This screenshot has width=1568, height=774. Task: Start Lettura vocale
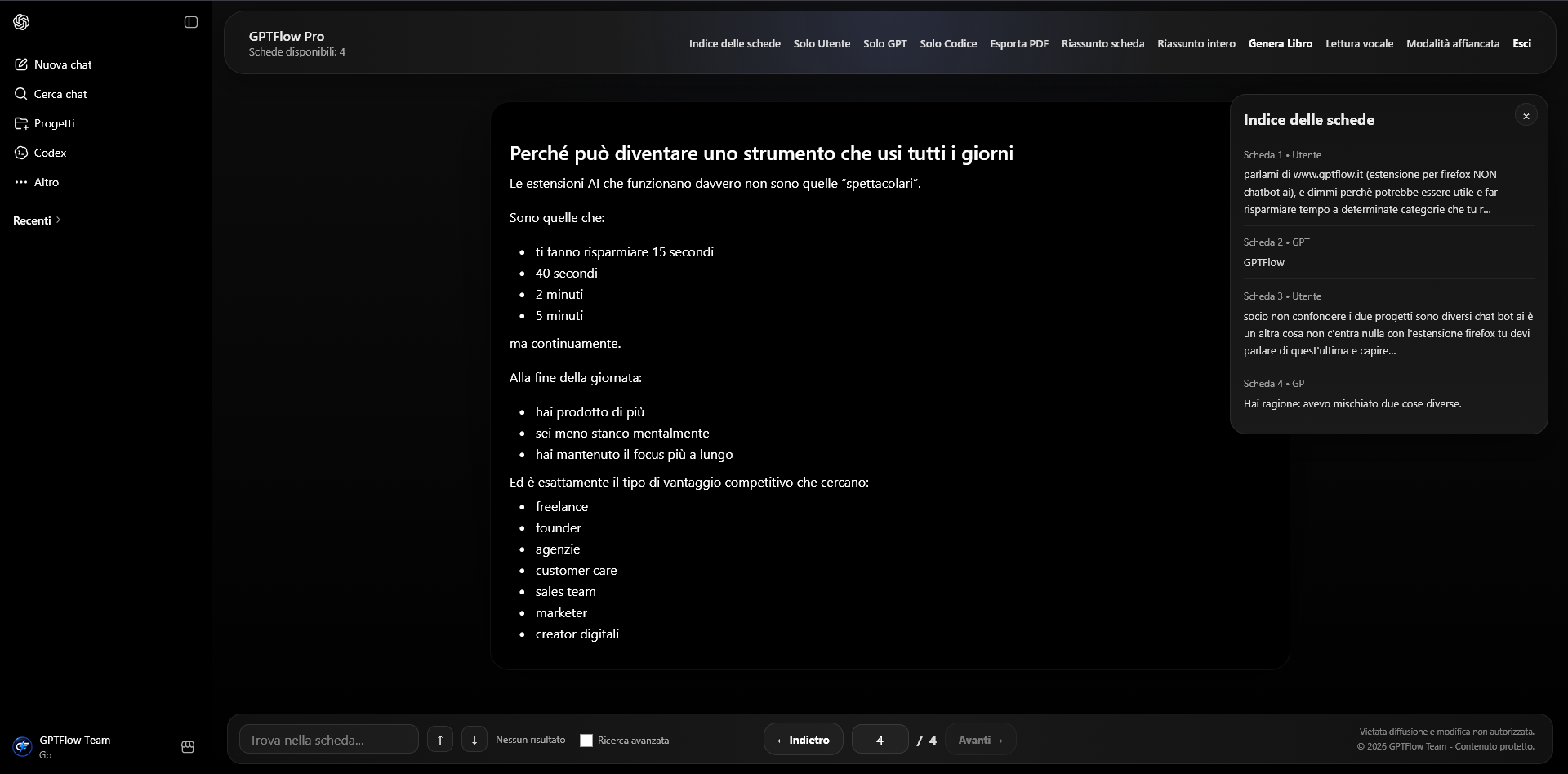pyautogui.click(x=1359, y=43)
